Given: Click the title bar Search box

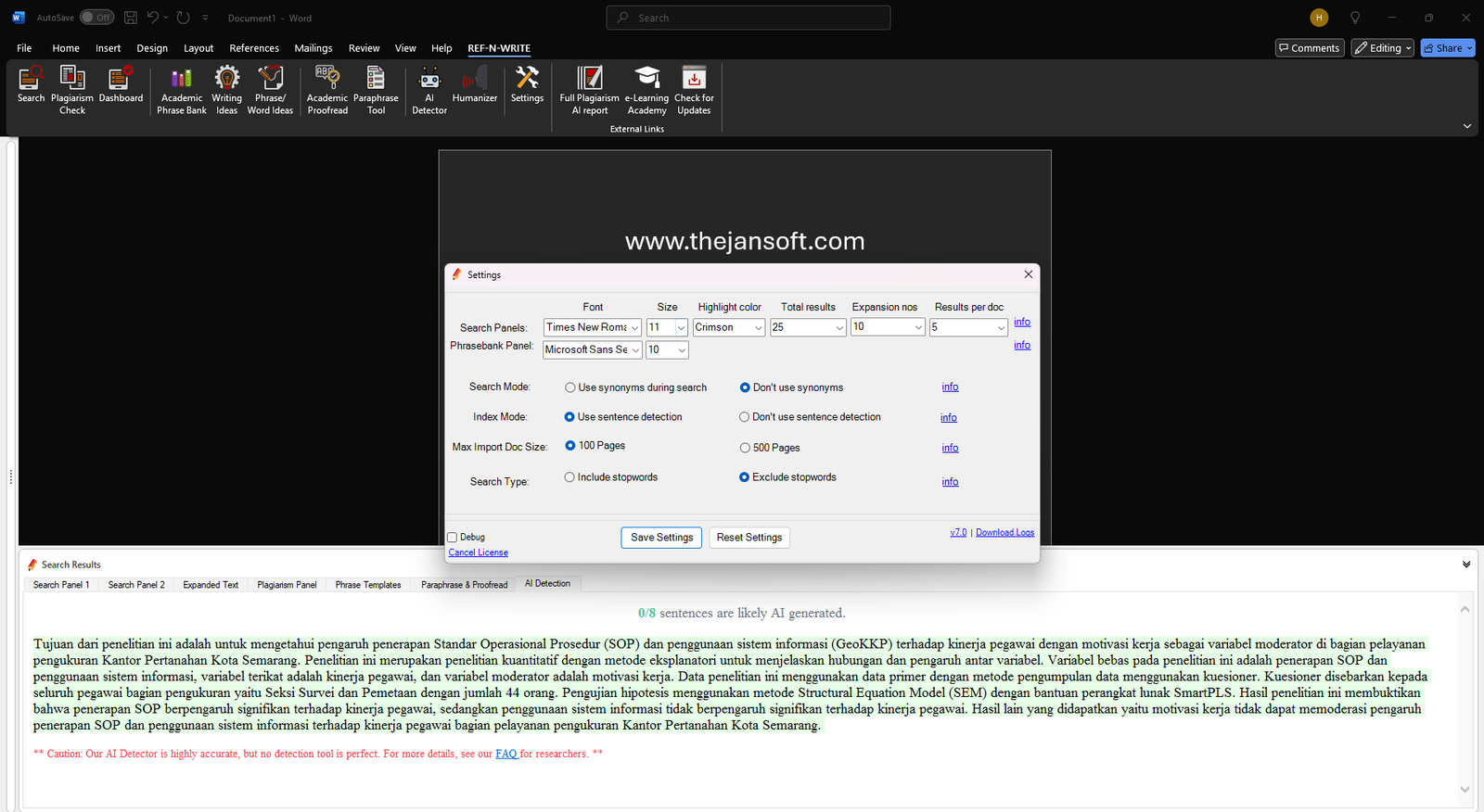Looking at the screenshot, I should [748, 18].
